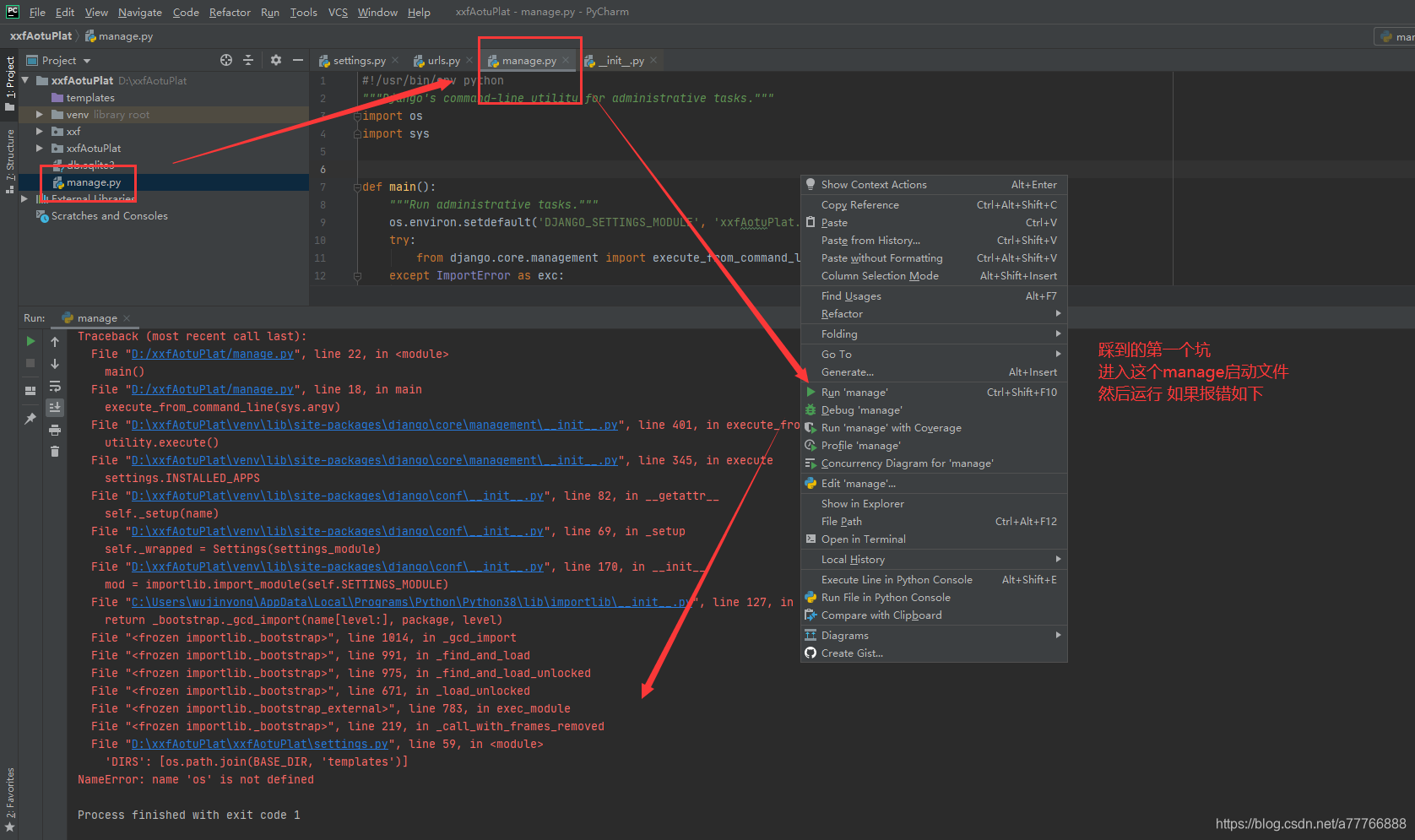
Task: Expand the Folding submenu
Action: (x=934, y=334)
